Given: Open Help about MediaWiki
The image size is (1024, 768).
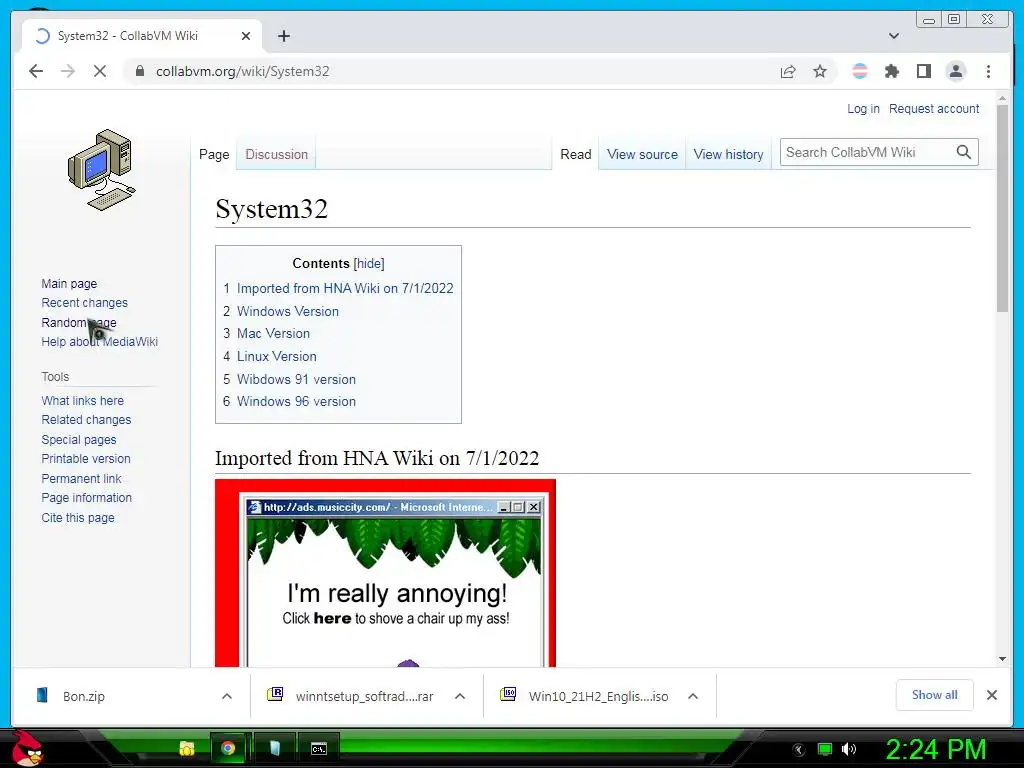Looking at the screenshot, I should [x=99, y=342].
